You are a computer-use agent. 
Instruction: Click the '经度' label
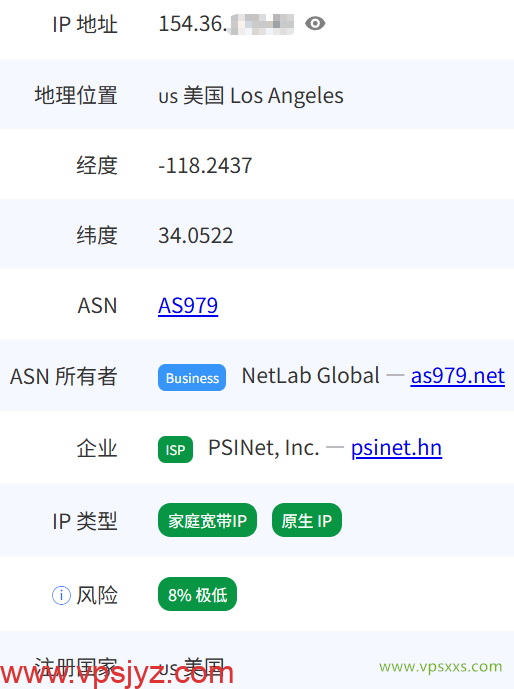pyautogui.click(x=97, y=166)
